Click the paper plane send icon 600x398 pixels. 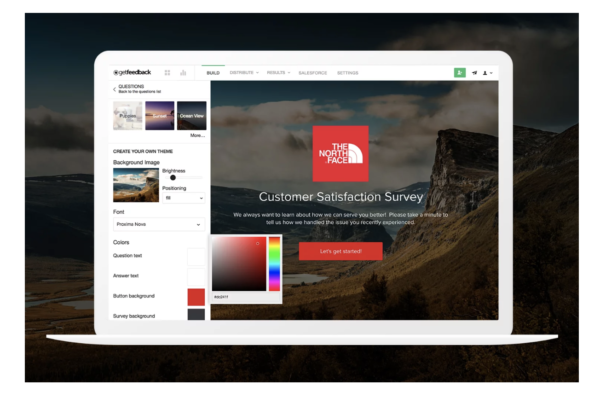tap(474, 73)
